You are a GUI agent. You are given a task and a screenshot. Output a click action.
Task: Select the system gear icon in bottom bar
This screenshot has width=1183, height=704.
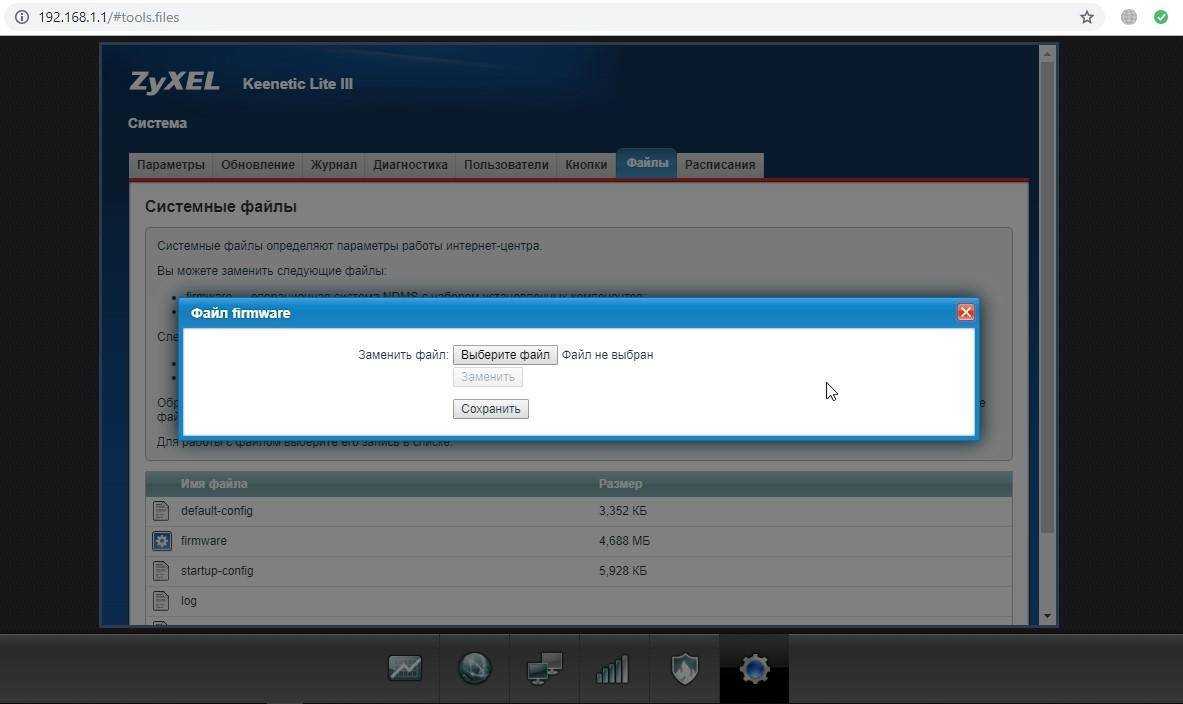(x=754, y=668)
